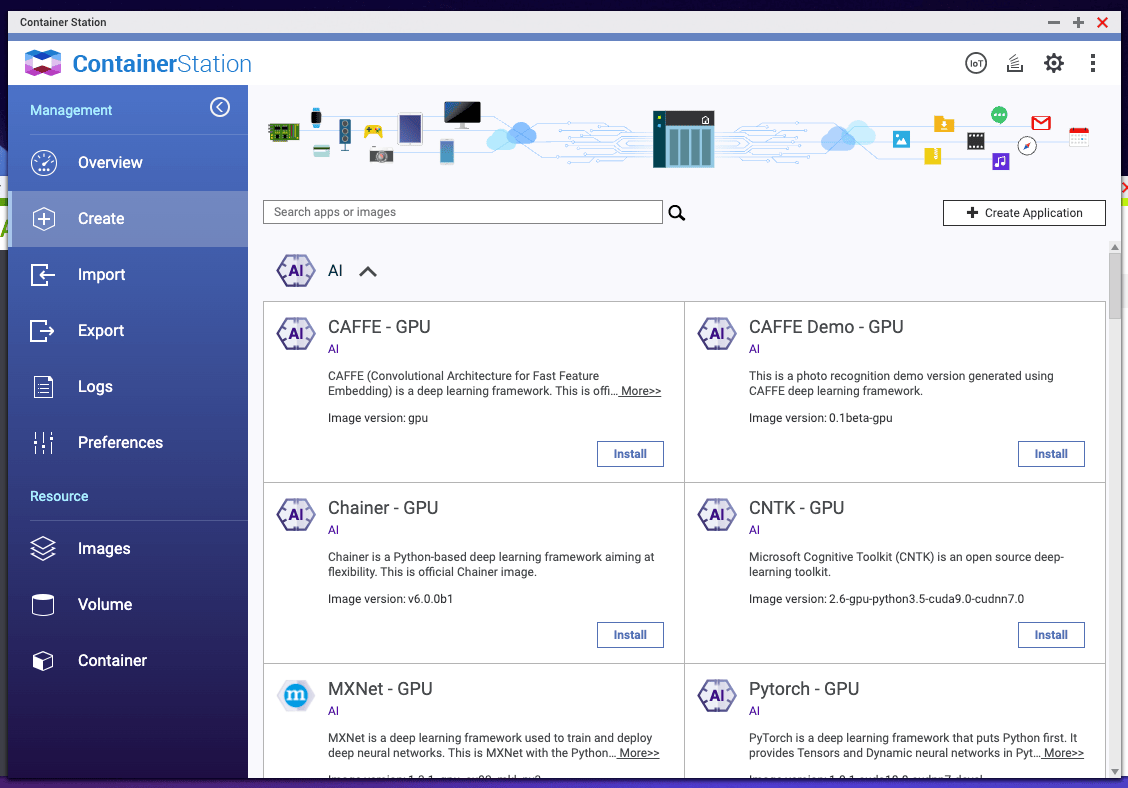The image size is (1128, 788).
Task: Click the Volume cylinder icon
Action: click(43, 604)
